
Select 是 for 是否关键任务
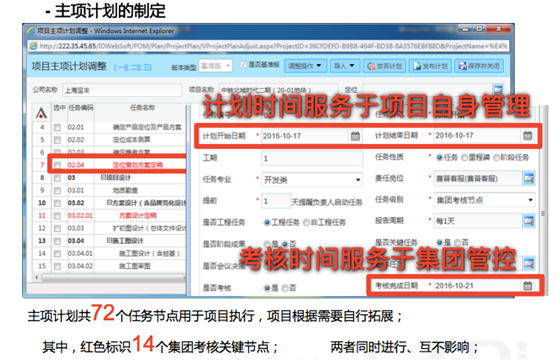point(440,243)
